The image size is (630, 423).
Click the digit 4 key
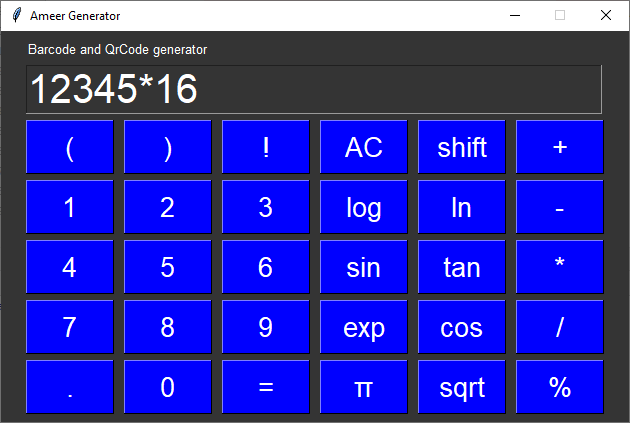point(70,267)
